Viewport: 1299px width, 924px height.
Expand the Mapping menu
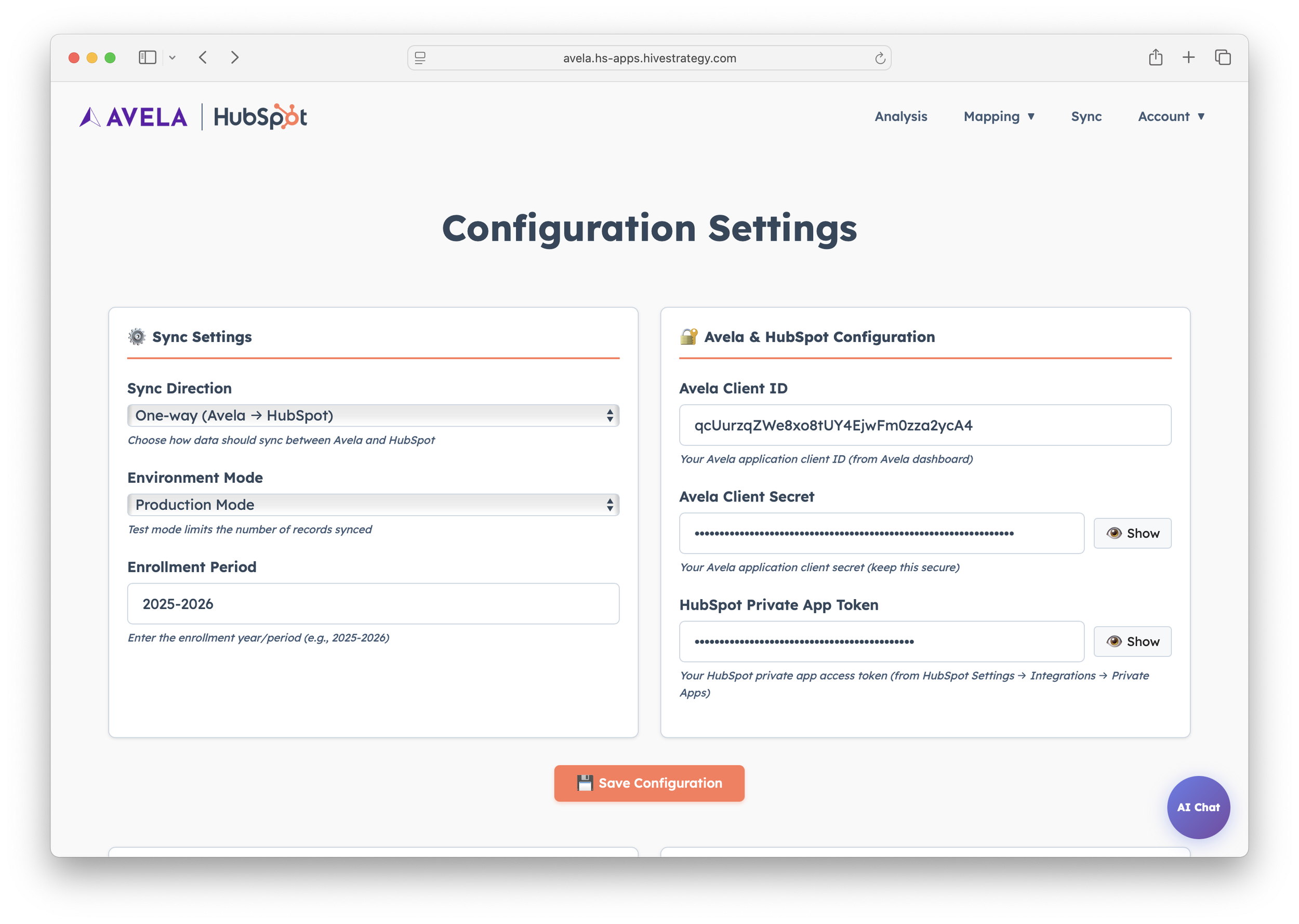[x=998, y=116]
